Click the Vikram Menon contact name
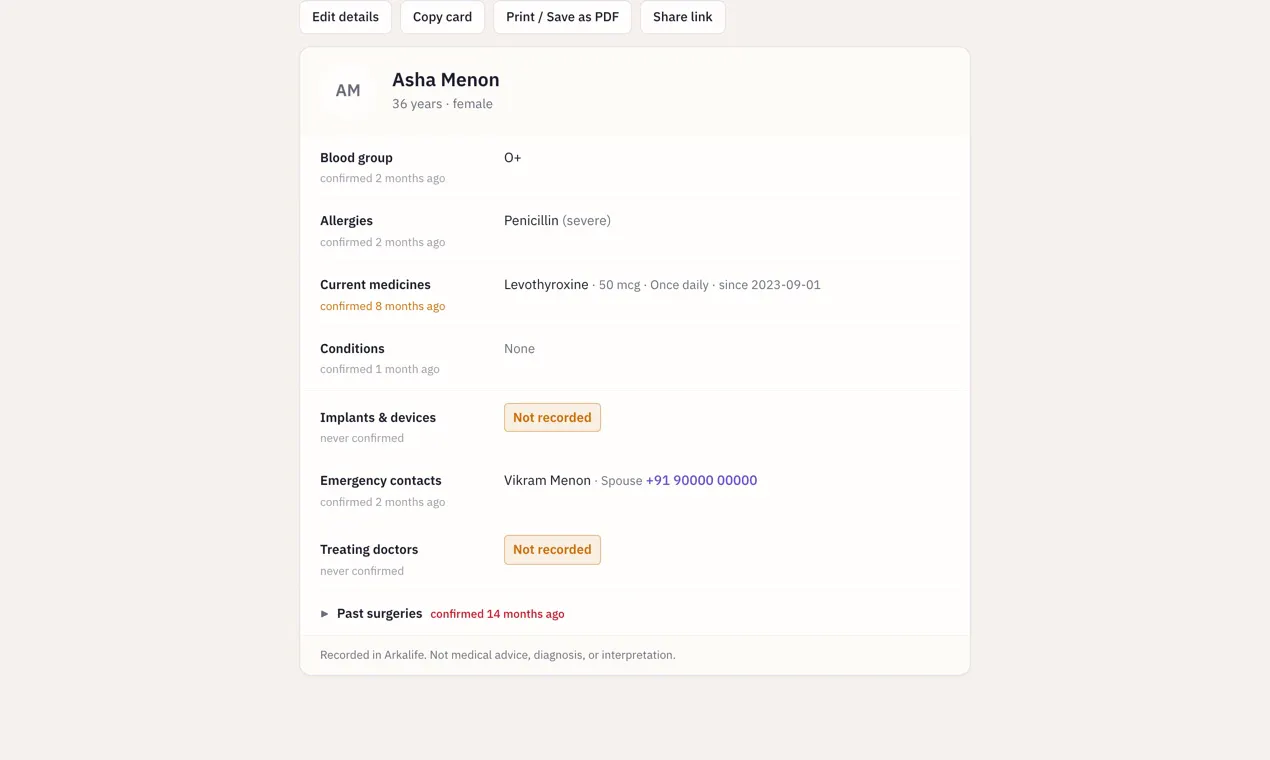The image size is (1270, 760). pyautogui.click(x=547, y=480)
